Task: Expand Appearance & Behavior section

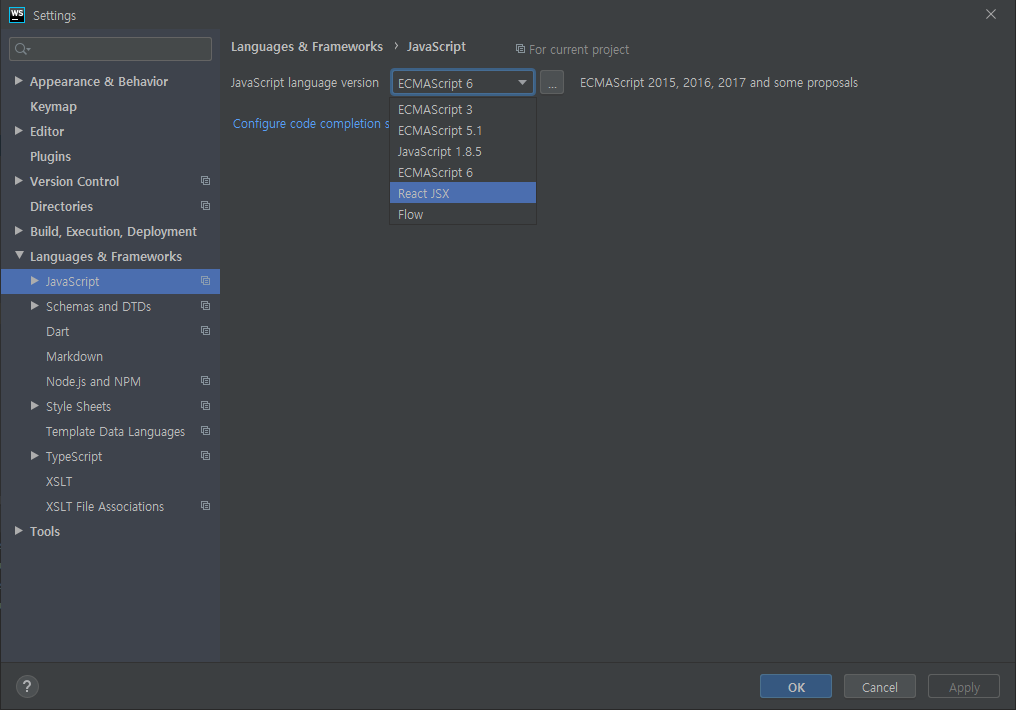Action: point(19,81)
